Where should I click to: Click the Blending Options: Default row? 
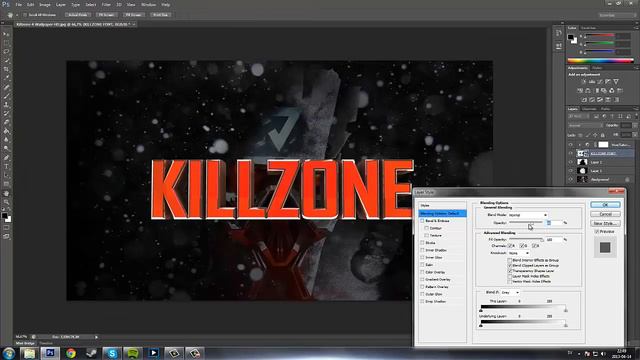point(442,213)
